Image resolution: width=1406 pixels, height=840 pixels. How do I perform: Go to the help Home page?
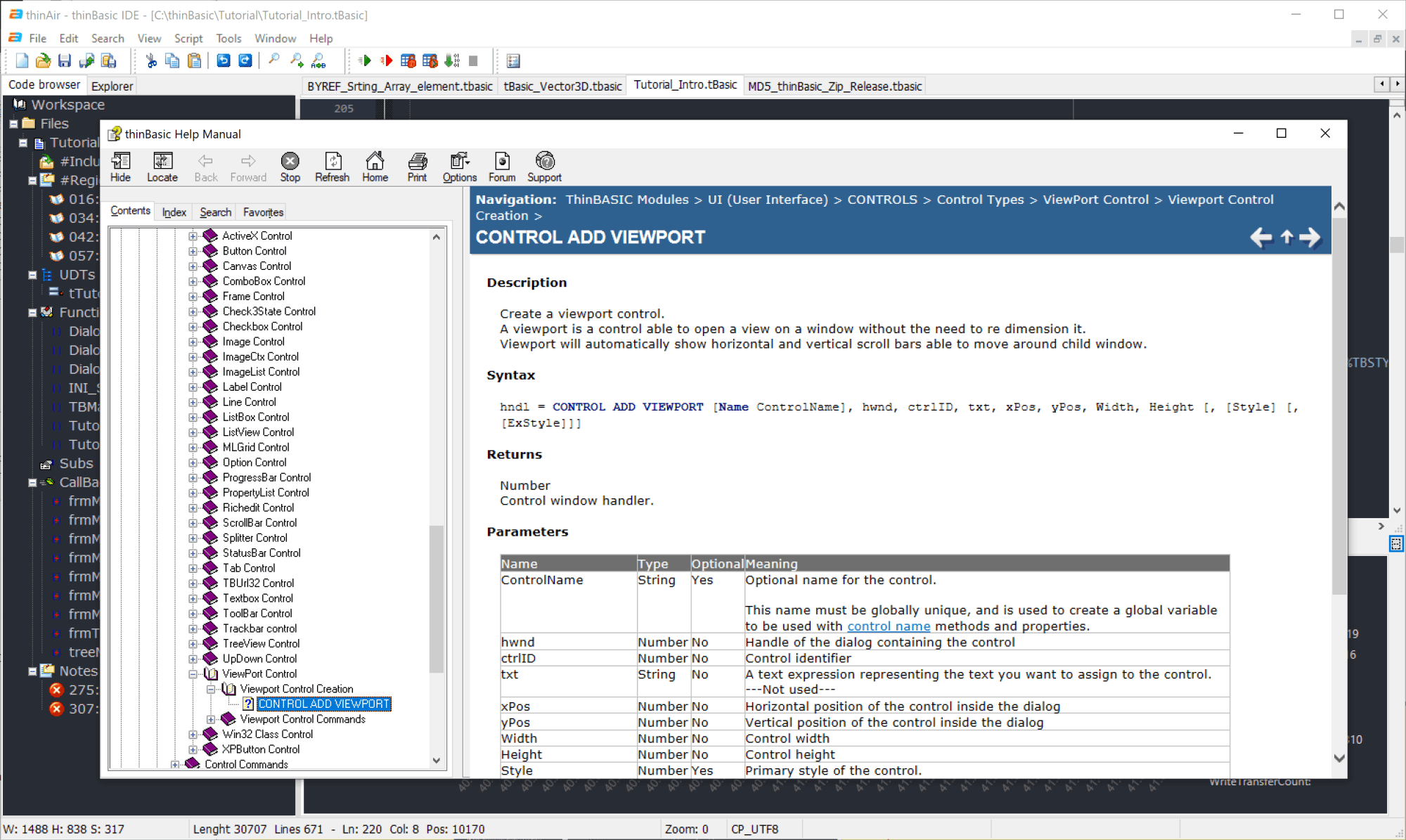pos(375,167)
